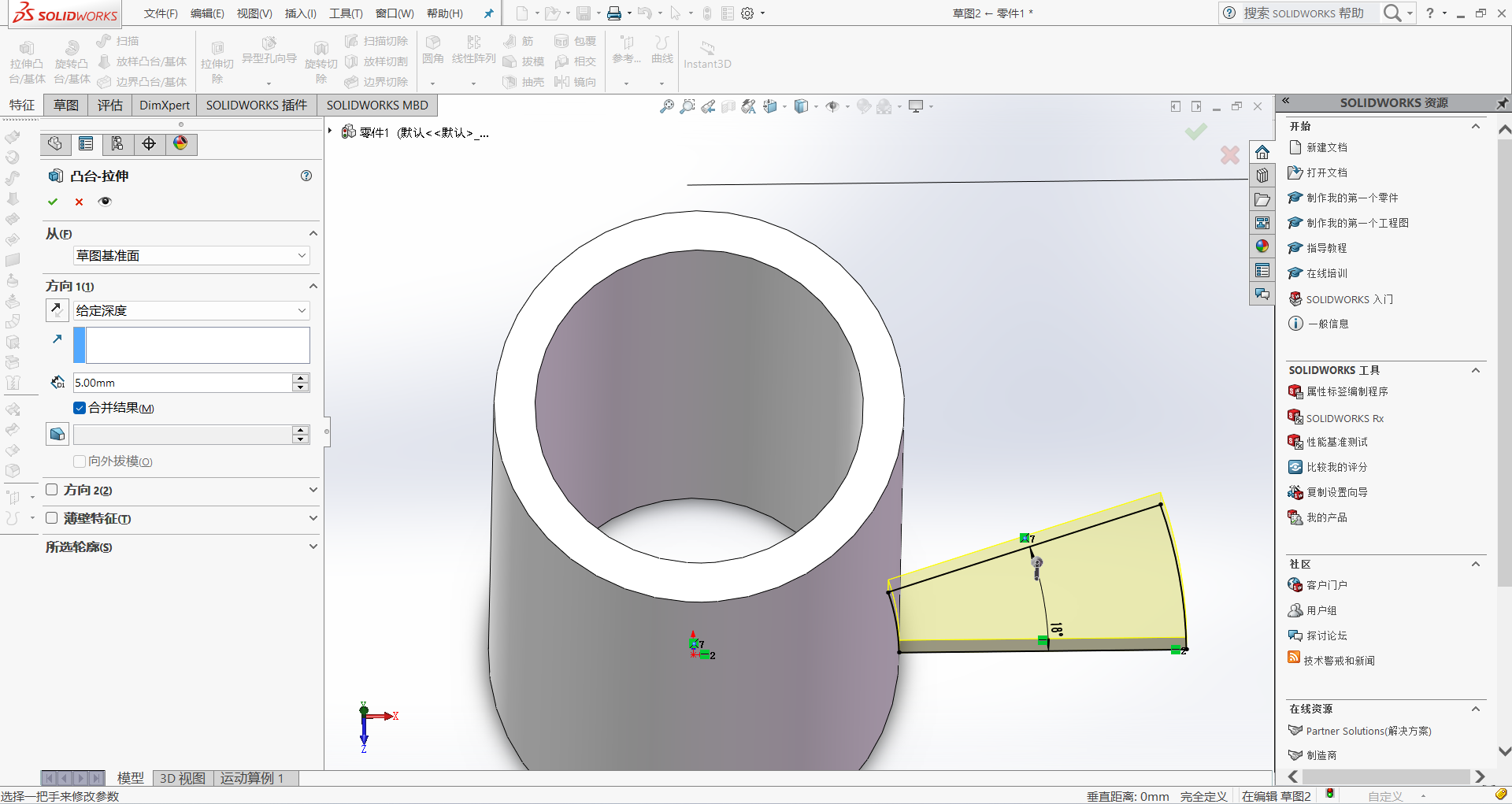Open the 给定深度 end condition dropdown
This screenshot has width=1512, height=804.
(191, 311)
